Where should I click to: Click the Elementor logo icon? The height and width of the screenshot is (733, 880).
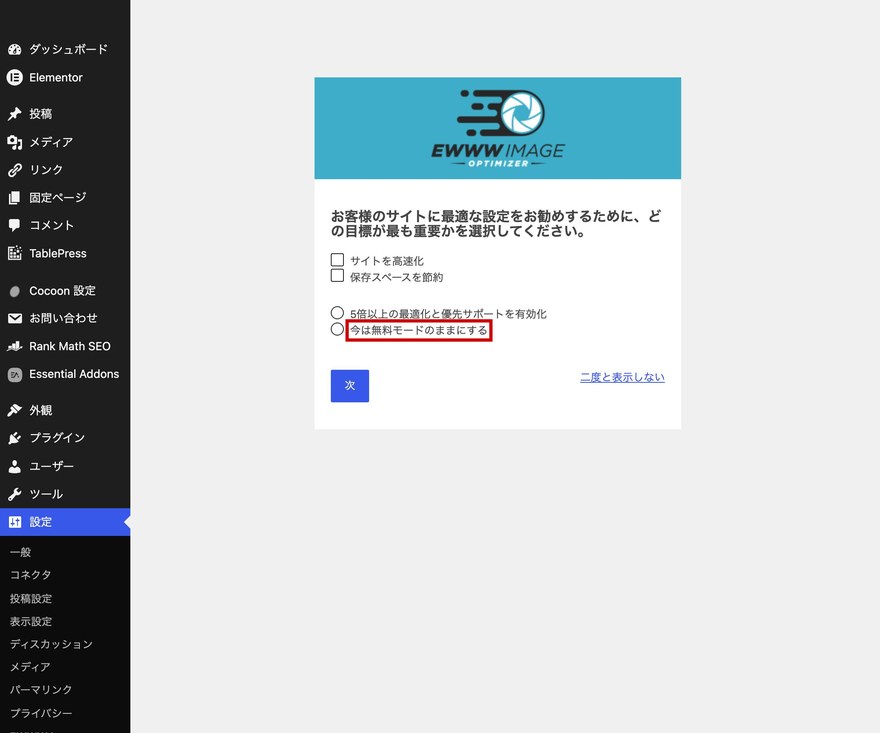(15, 77)
